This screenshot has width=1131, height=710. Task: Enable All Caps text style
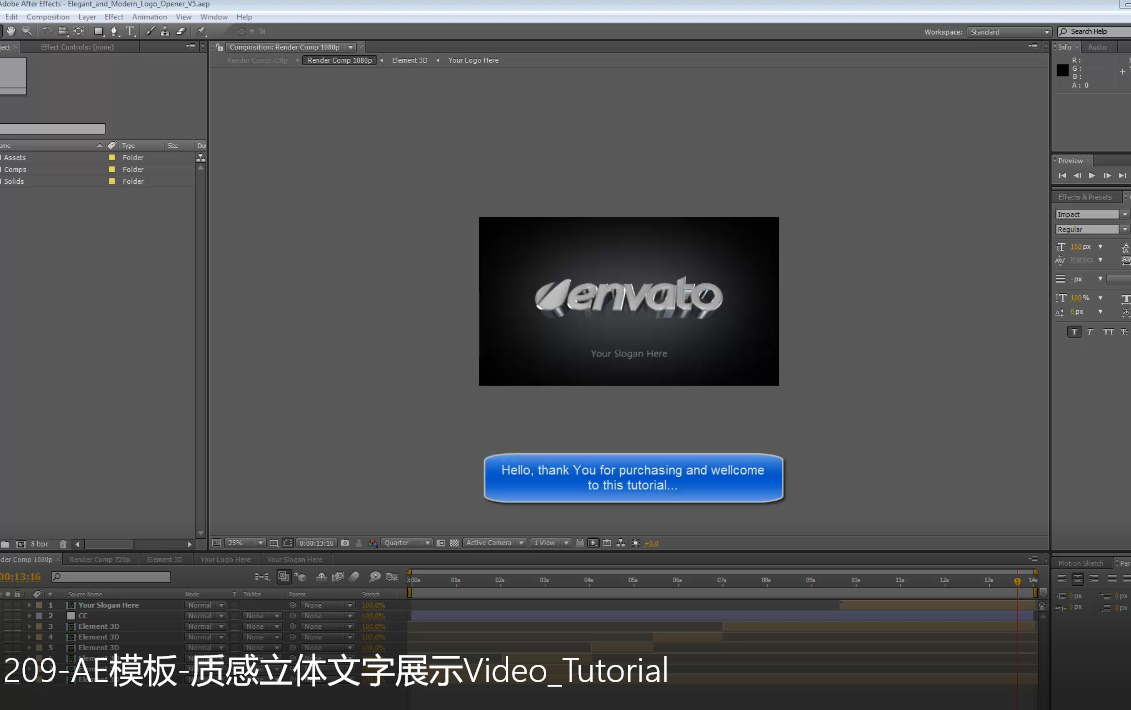coord(1108,332)
